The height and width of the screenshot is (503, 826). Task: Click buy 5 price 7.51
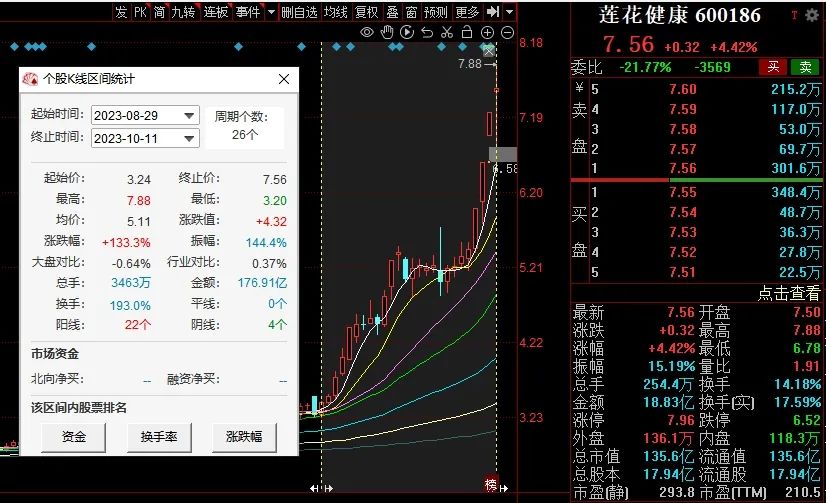click(683, 272)
